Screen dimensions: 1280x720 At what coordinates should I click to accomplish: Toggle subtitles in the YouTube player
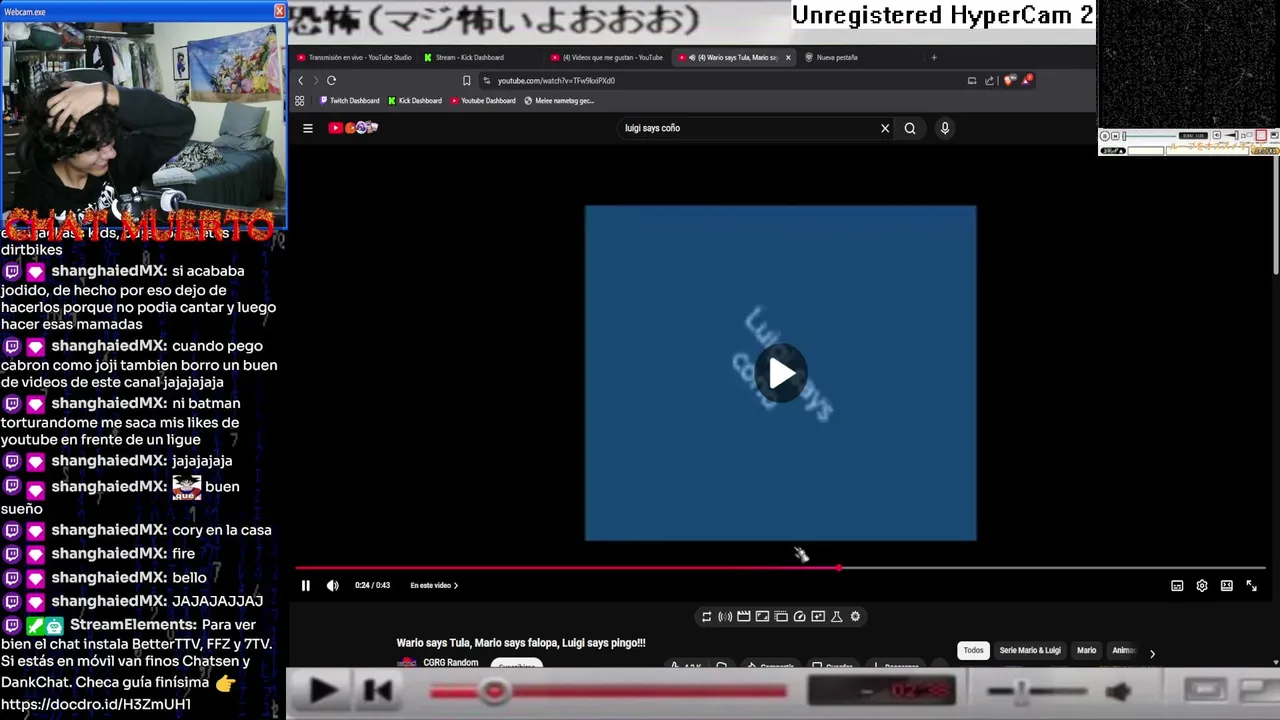click(x=1177, y=586)
